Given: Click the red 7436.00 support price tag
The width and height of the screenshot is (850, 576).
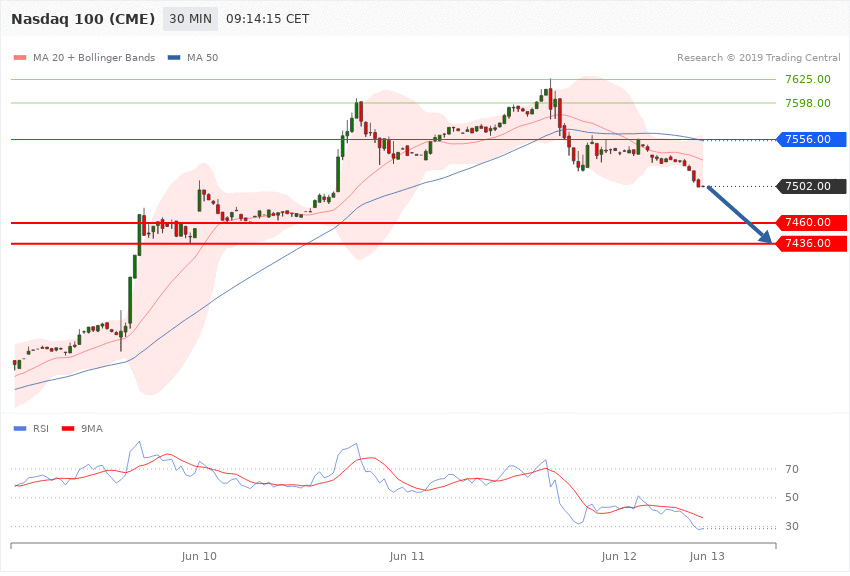Looking at the screenshot, I should point(812,244).
